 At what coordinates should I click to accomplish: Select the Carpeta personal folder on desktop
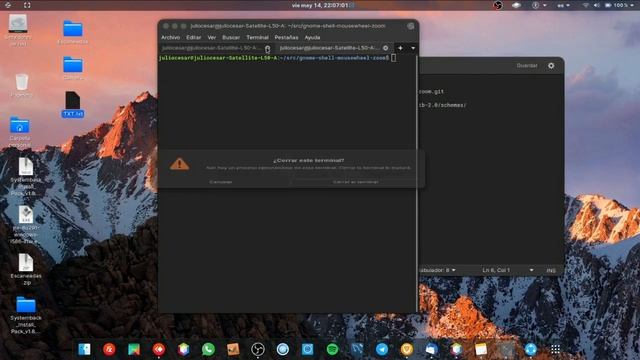tap(20, 132)
